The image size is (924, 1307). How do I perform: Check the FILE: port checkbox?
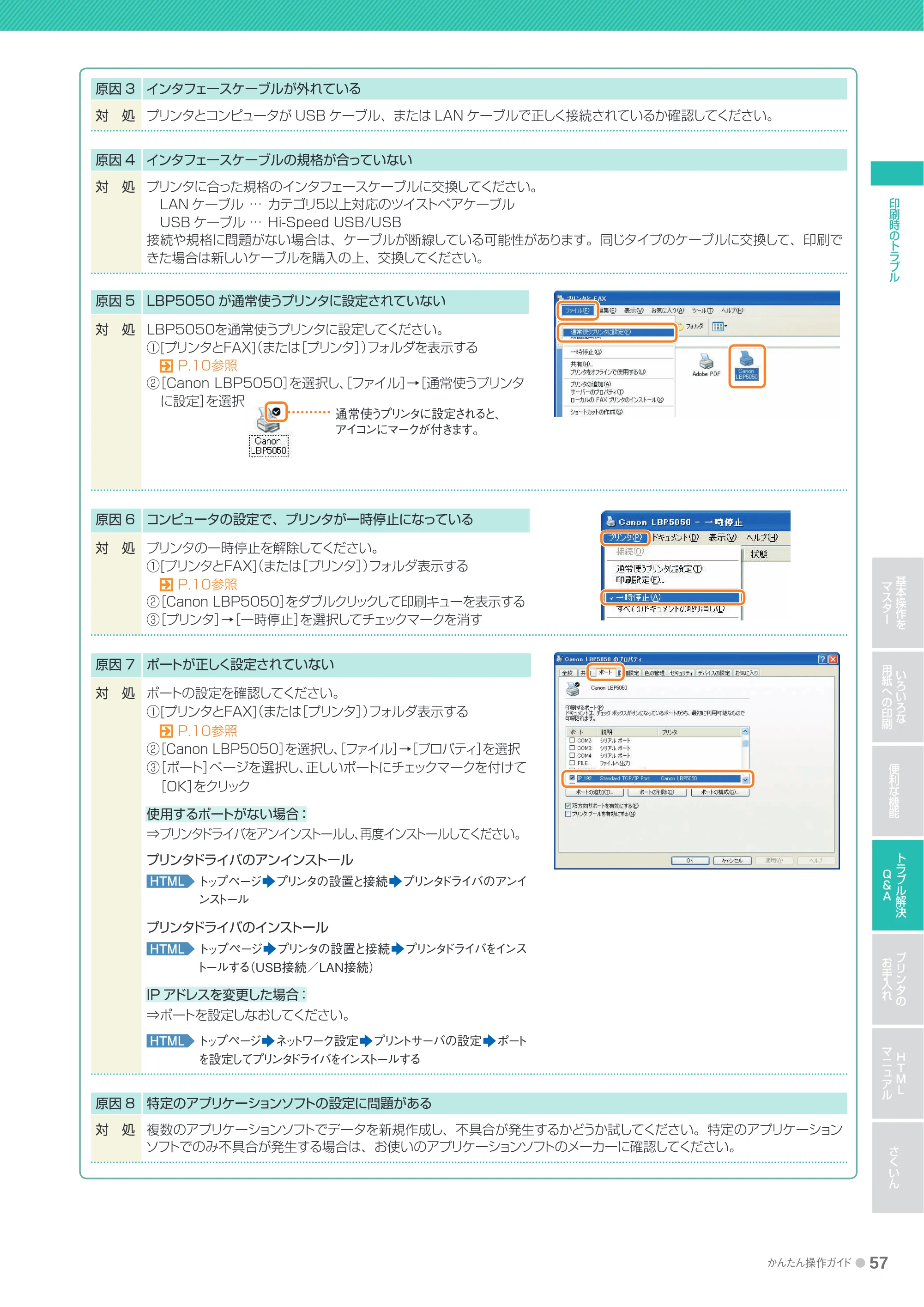pyautogui.click(x=572, y=763)
